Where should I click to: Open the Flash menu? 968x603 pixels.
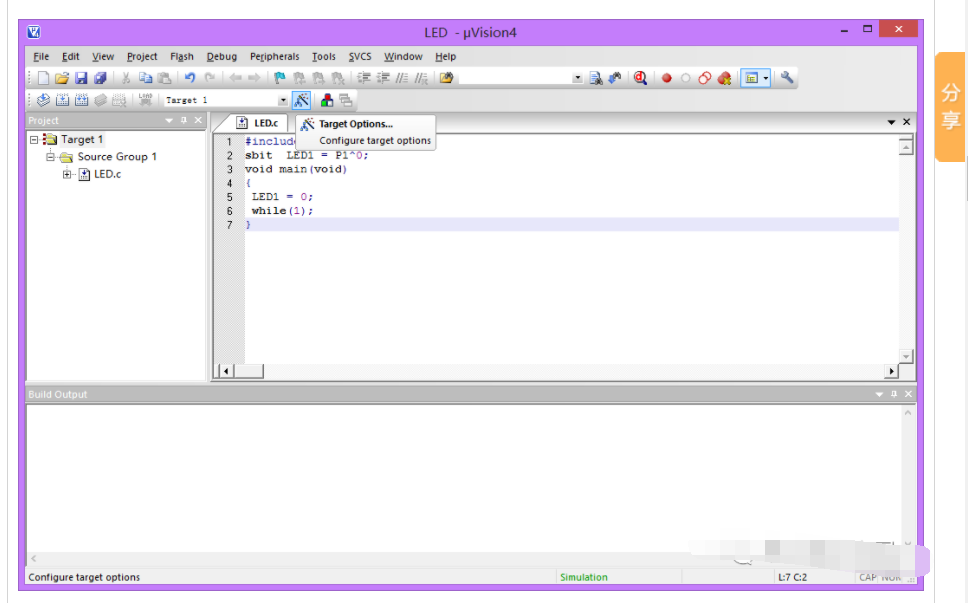coord(182,57)
